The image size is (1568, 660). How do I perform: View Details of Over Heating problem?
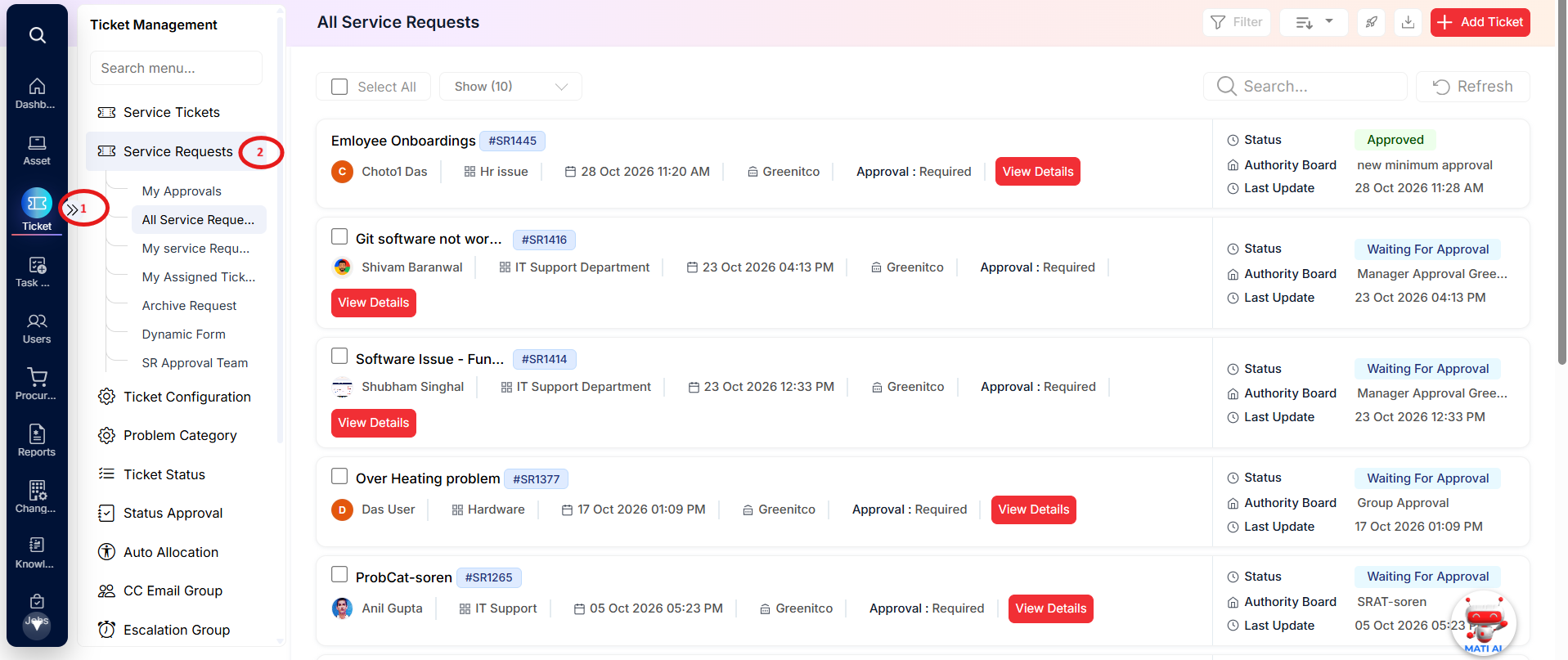[1033, 510]
